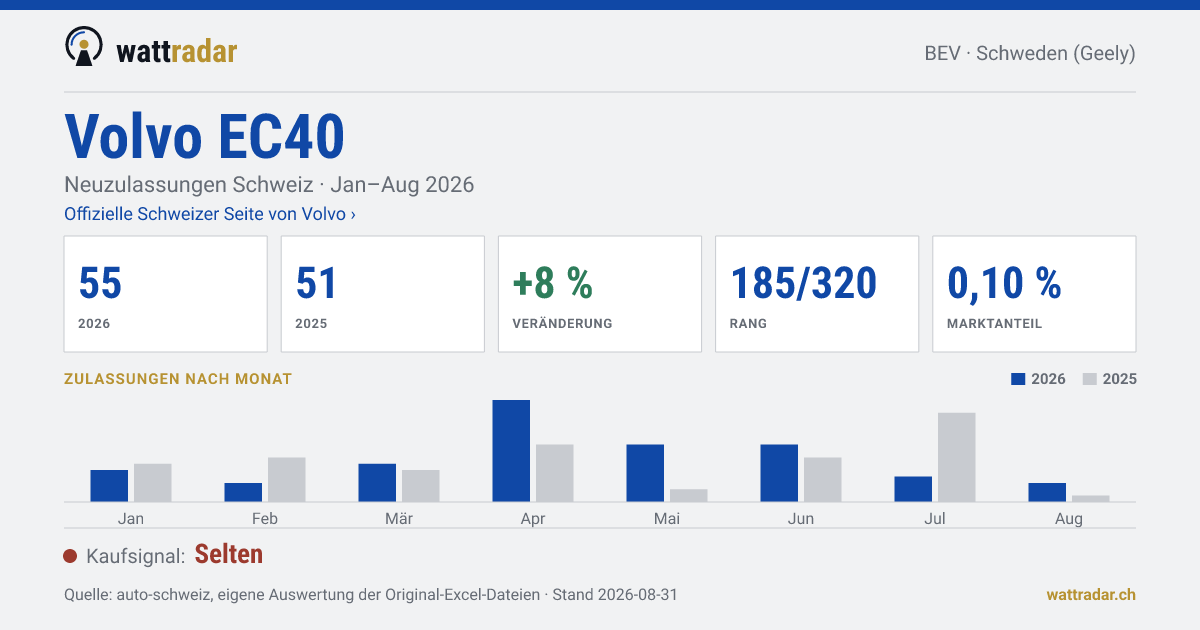
Task: Click the 2026 registrations card showing 55
Action: (166, 294)
